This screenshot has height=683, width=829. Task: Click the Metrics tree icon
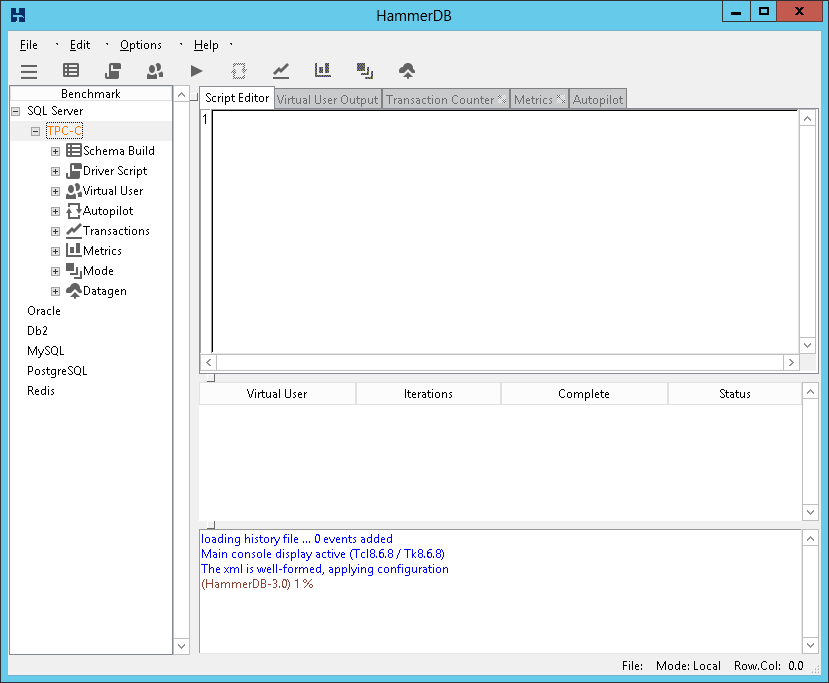[x=73, y=250]
